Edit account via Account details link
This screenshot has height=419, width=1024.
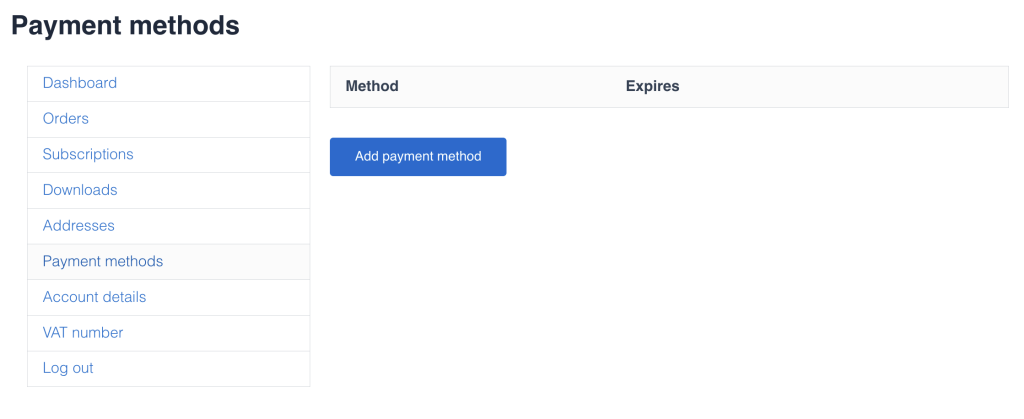point(94,297)
